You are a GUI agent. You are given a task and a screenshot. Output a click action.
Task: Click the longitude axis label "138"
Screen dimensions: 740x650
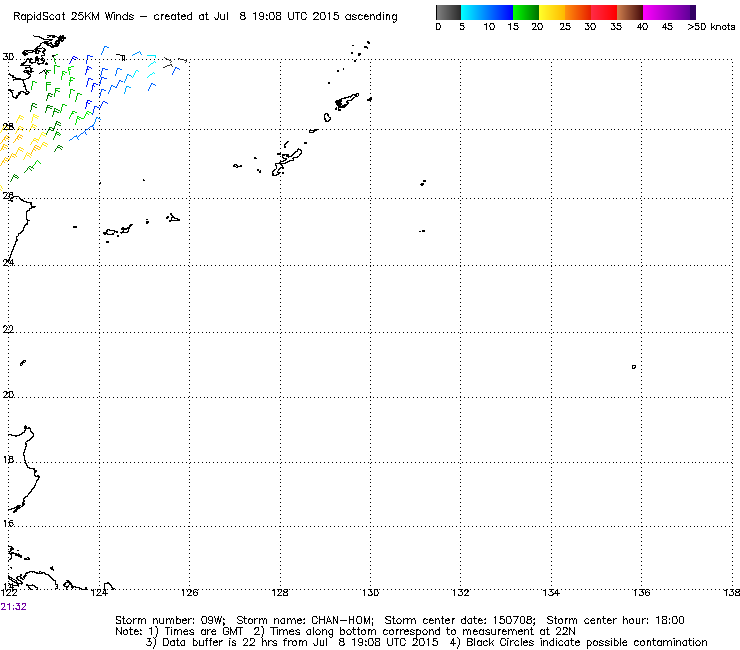732,593
